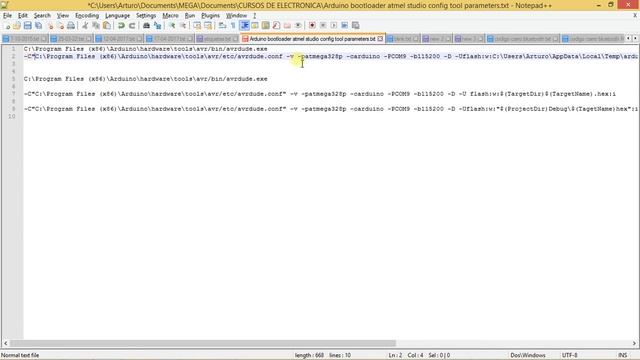This screenshot has width=640, height=360.
Task: Switch to the new 2 tab
Action: click(436, 39)
